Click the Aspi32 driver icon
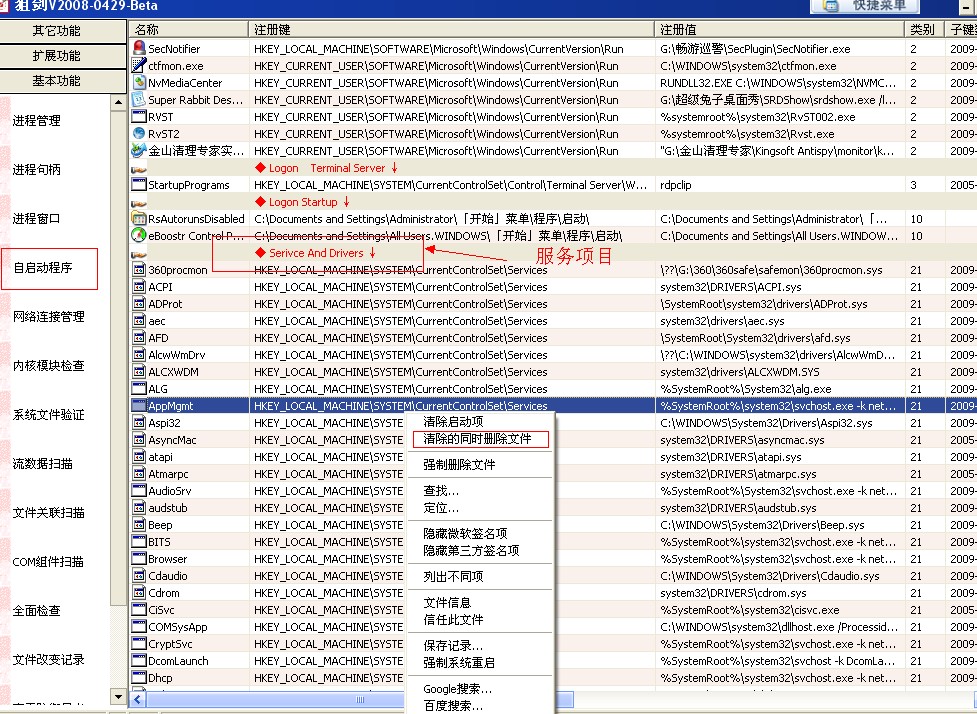 139,422
